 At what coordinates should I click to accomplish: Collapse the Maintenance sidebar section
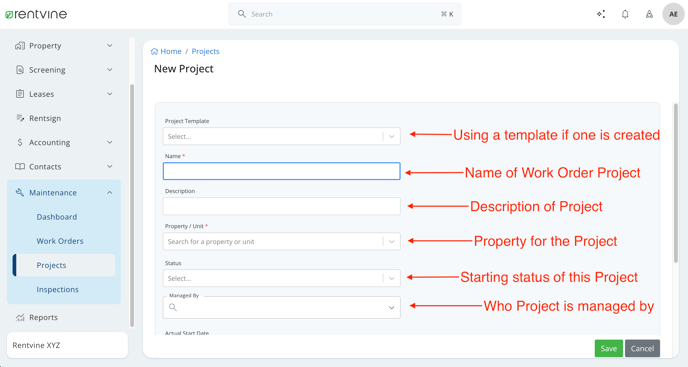coord(110,193)
